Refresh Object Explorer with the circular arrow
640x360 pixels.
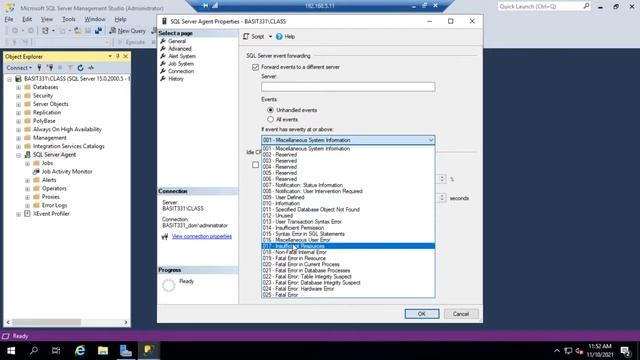pyautogui.click(x=80, y=68)
